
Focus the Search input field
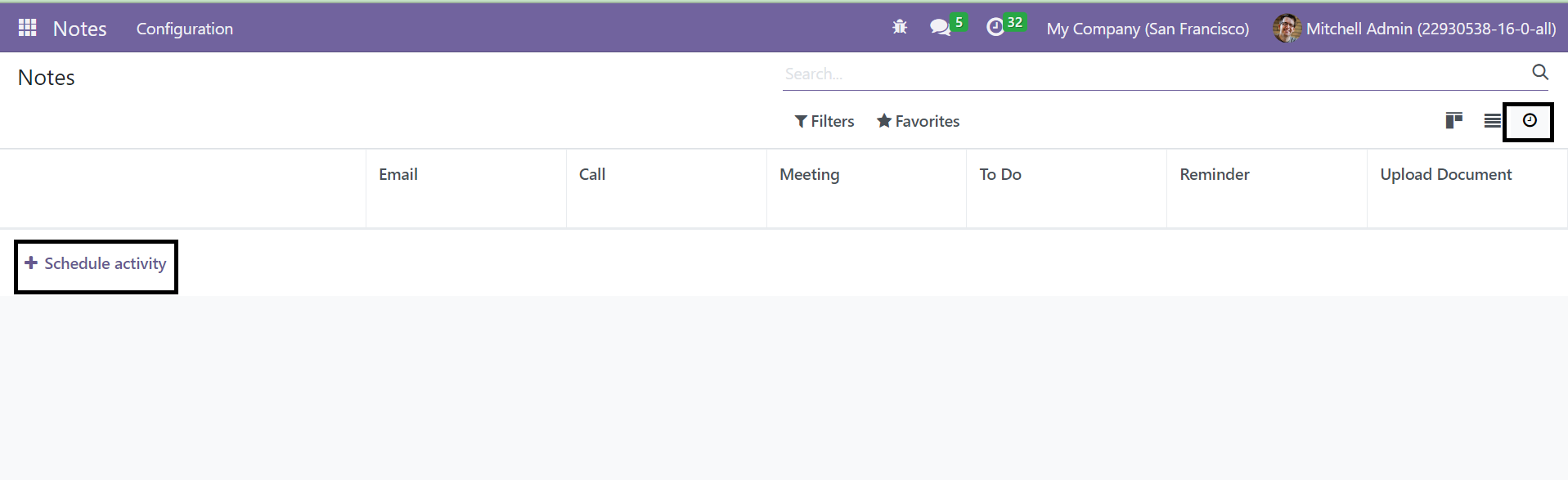[x=1155, y=74]
